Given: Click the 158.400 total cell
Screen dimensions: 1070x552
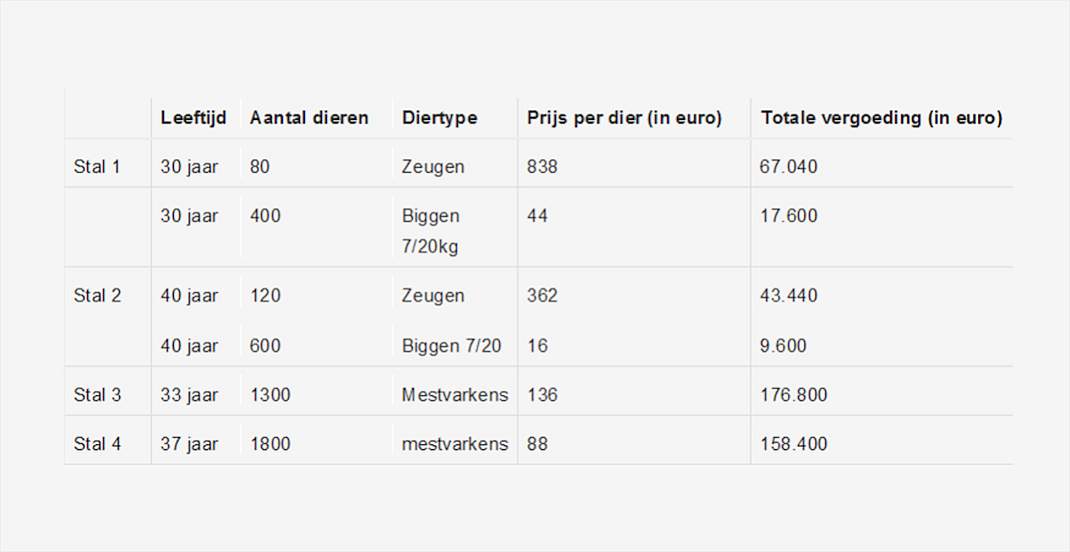Looking at the screenshot, I should pos(794,444).
